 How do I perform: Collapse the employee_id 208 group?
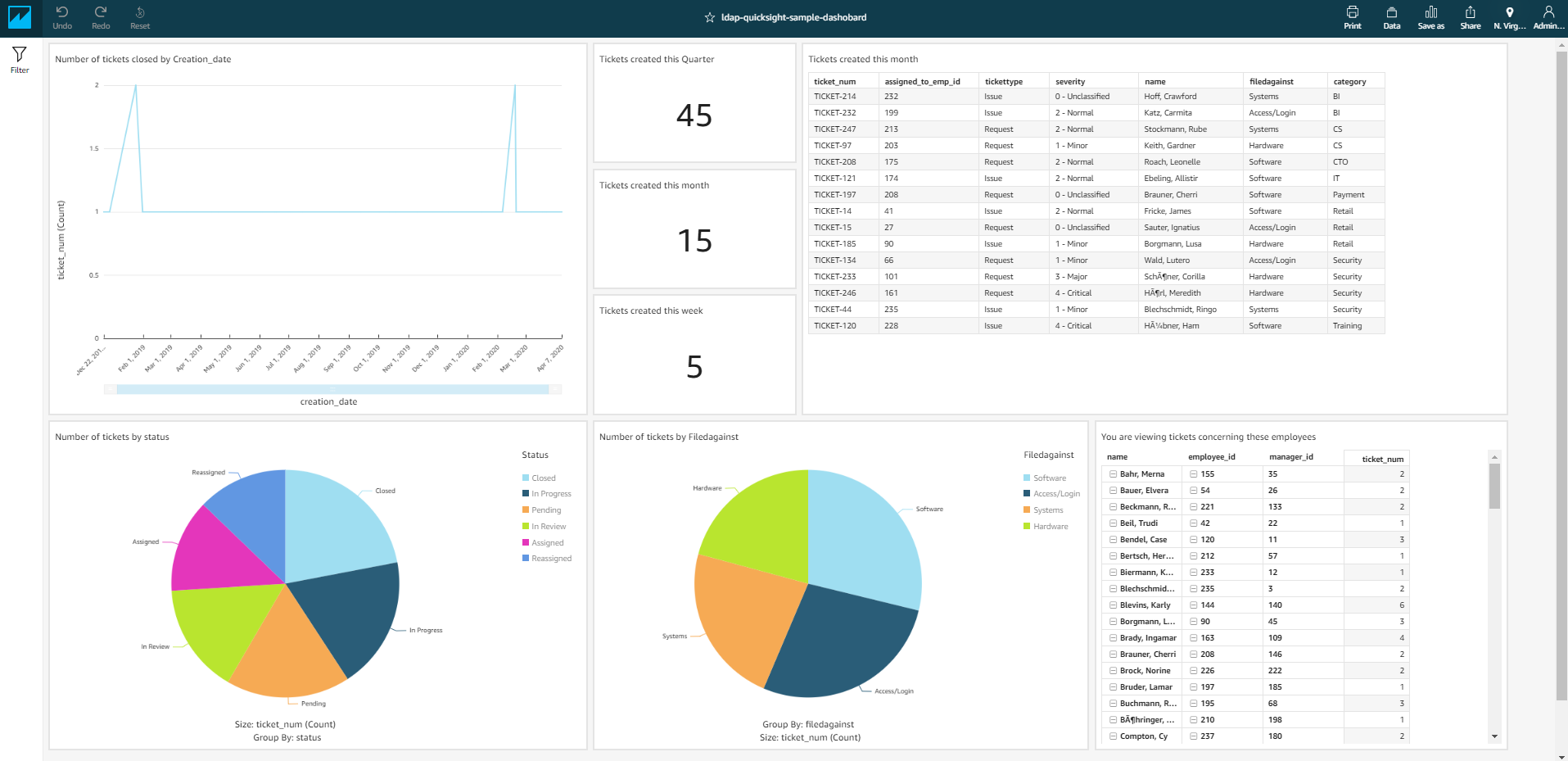pos(1194,655)
